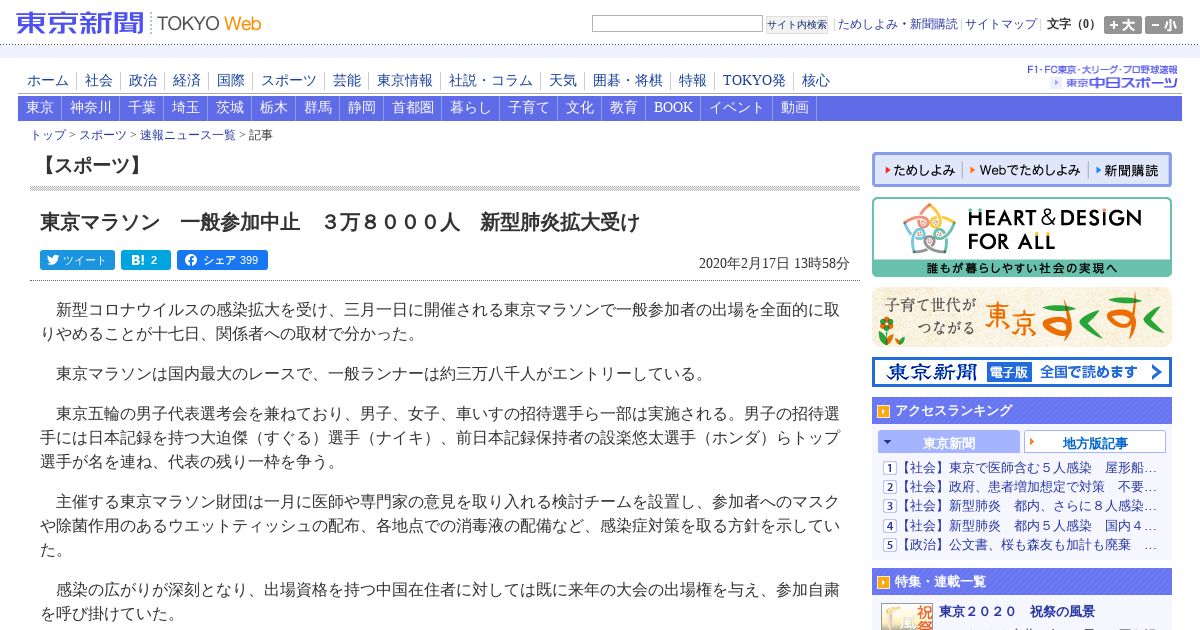Select 埼玉 regional tab

coord(186,108)
